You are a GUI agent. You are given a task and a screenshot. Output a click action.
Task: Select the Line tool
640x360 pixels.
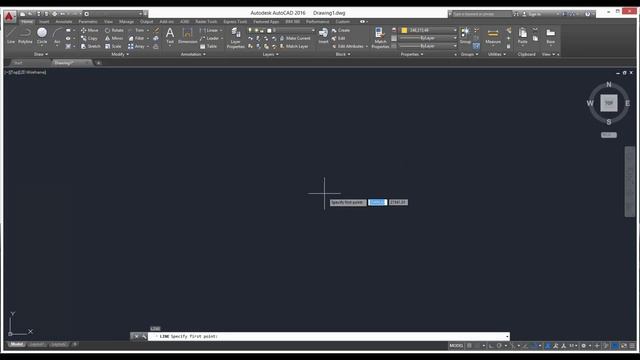click(11, 36)
